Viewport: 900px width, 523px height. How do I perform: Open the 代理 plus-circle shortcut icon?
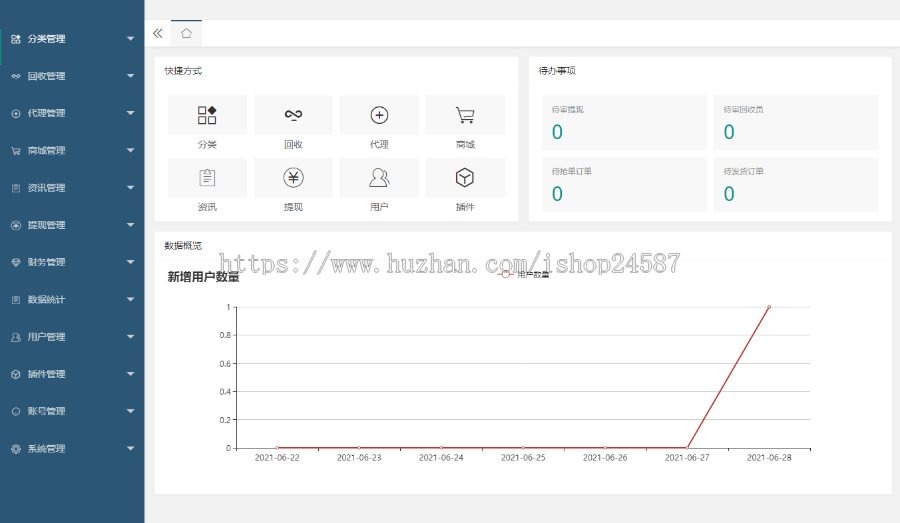click(x=379, y=115)
